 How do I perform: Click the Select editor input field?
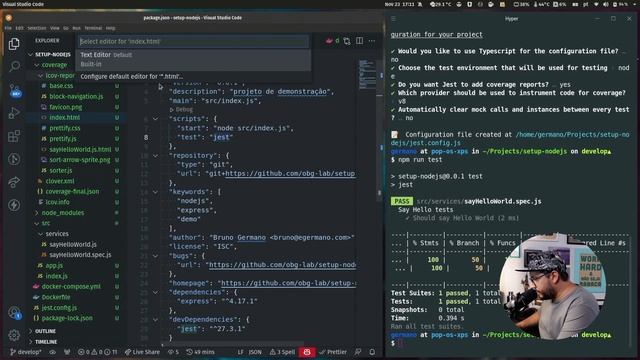tap(194, 41)
